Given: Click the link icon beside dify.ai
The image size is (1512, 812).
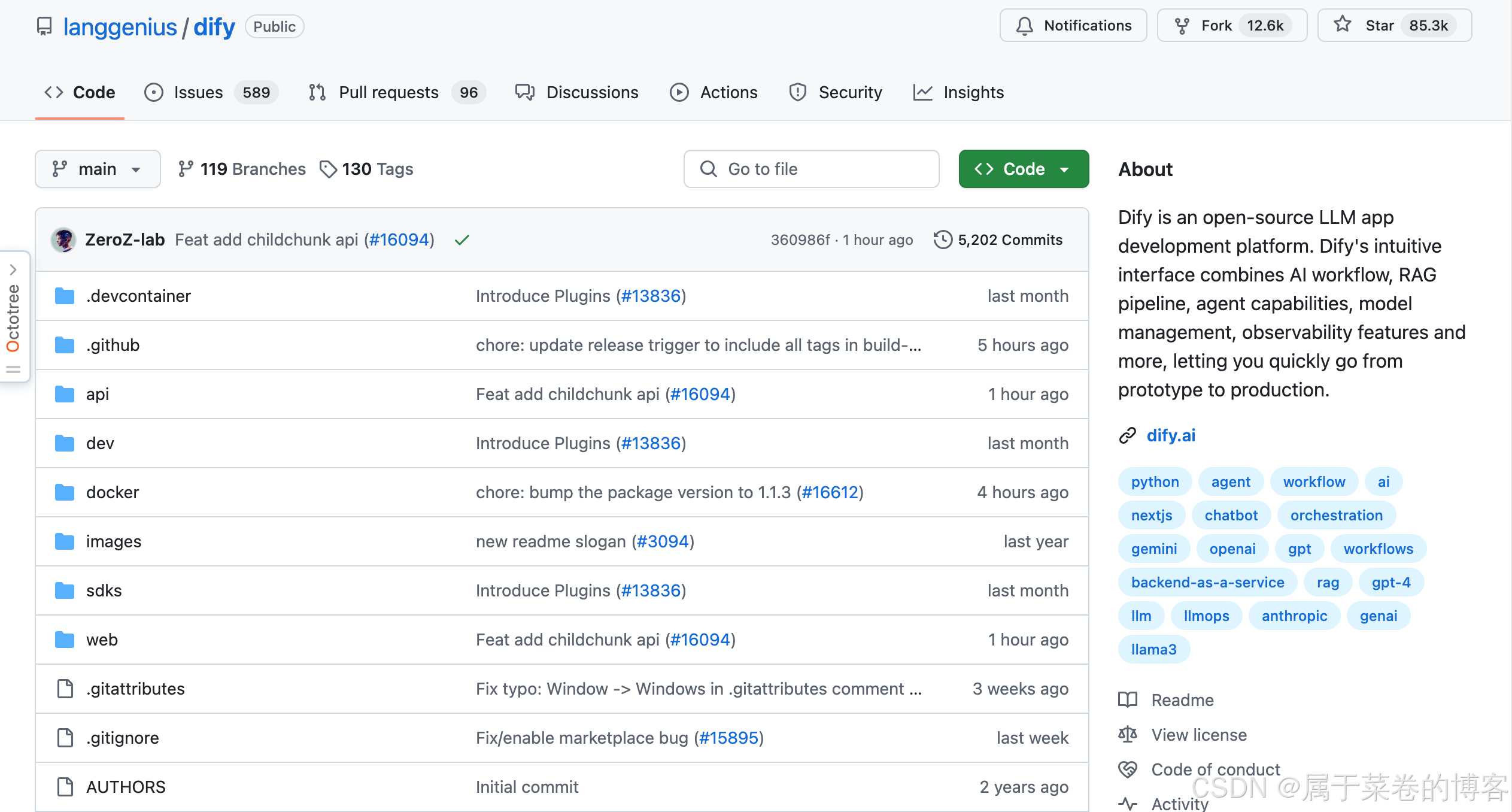Looking at the screenshot, I should (x=1128, y=435).
